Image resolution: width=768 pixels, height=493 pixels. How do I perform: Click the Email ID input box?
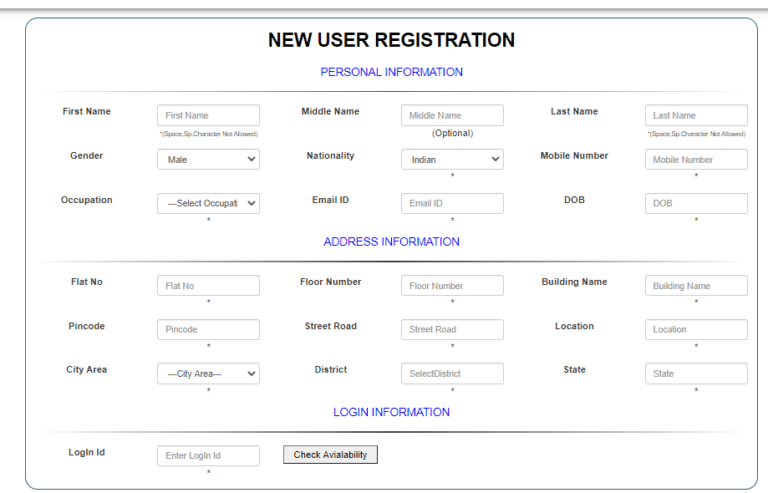452,204
